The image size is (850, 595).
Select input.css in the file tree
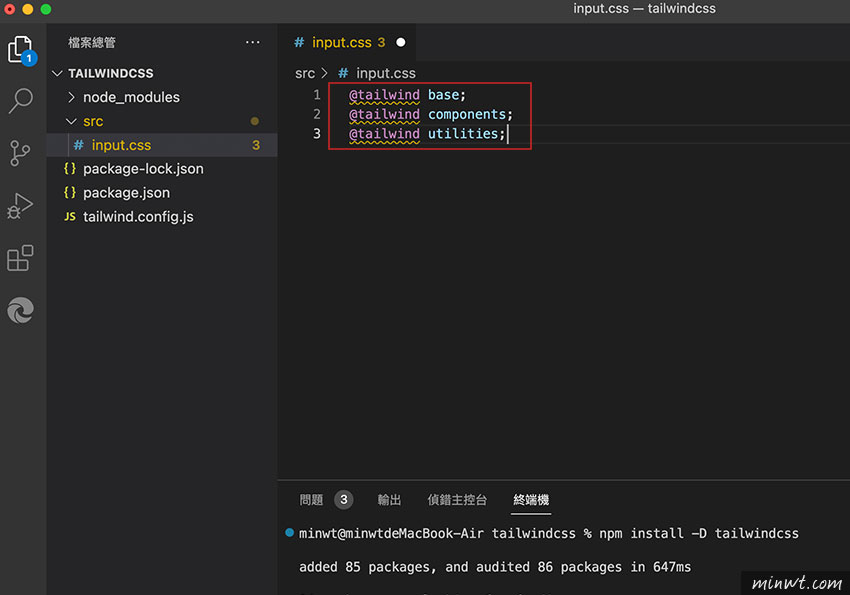[162, 145]
